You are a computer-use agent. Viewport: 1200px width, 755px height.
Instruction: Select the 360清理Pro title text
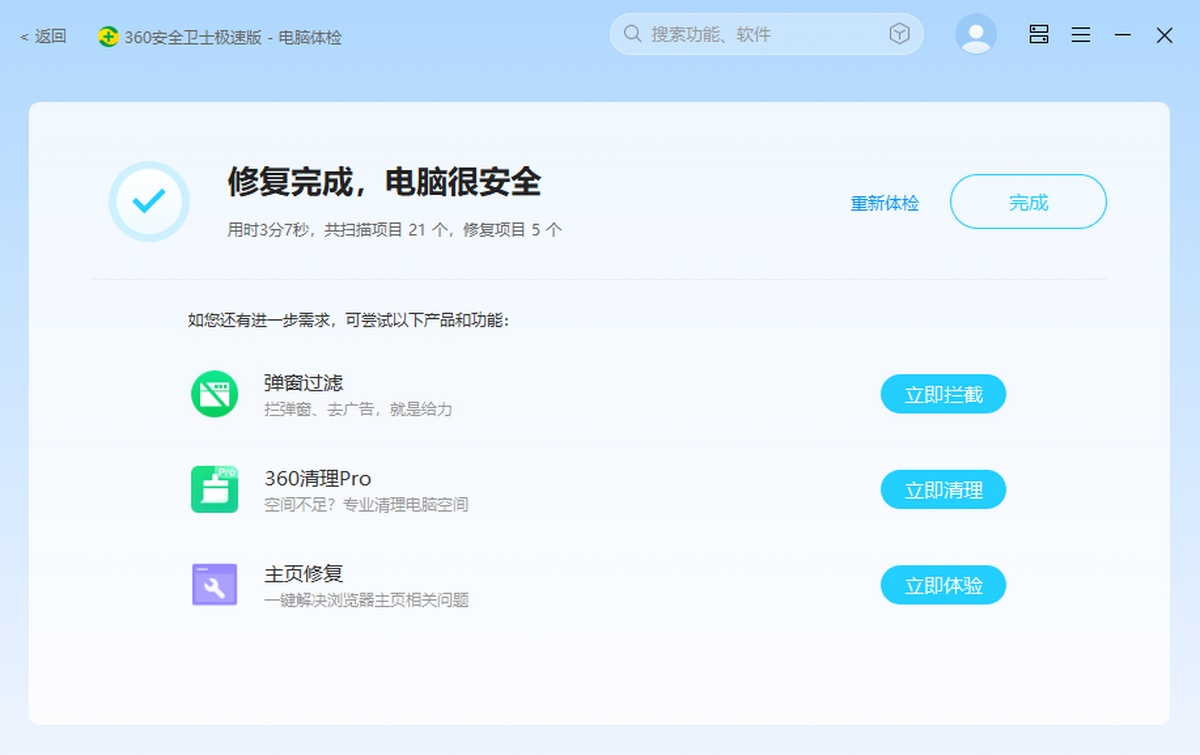pyautogui.click(x=318, y=479)
